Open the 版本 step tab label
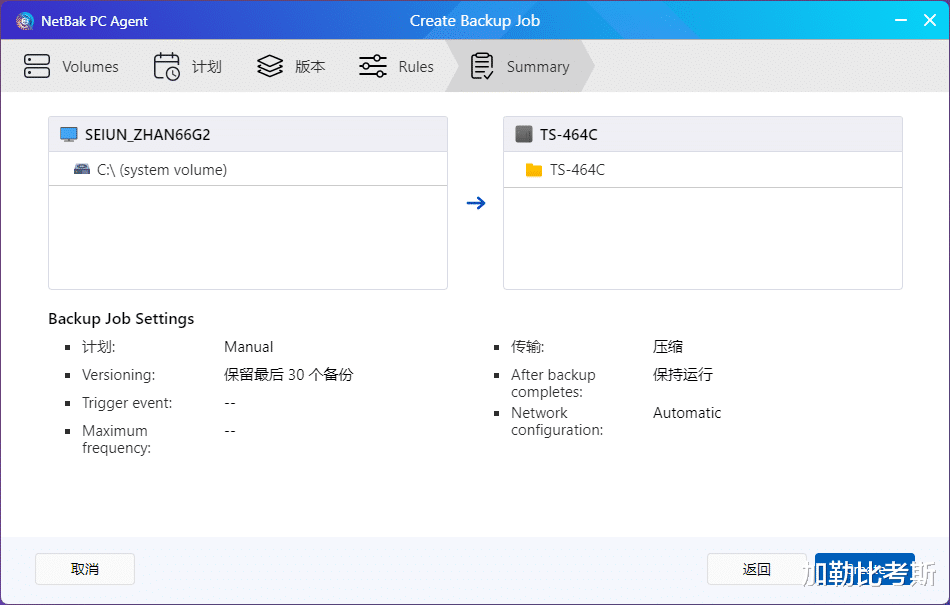This screenshot has width=950, height=605. tap(310, 67)
